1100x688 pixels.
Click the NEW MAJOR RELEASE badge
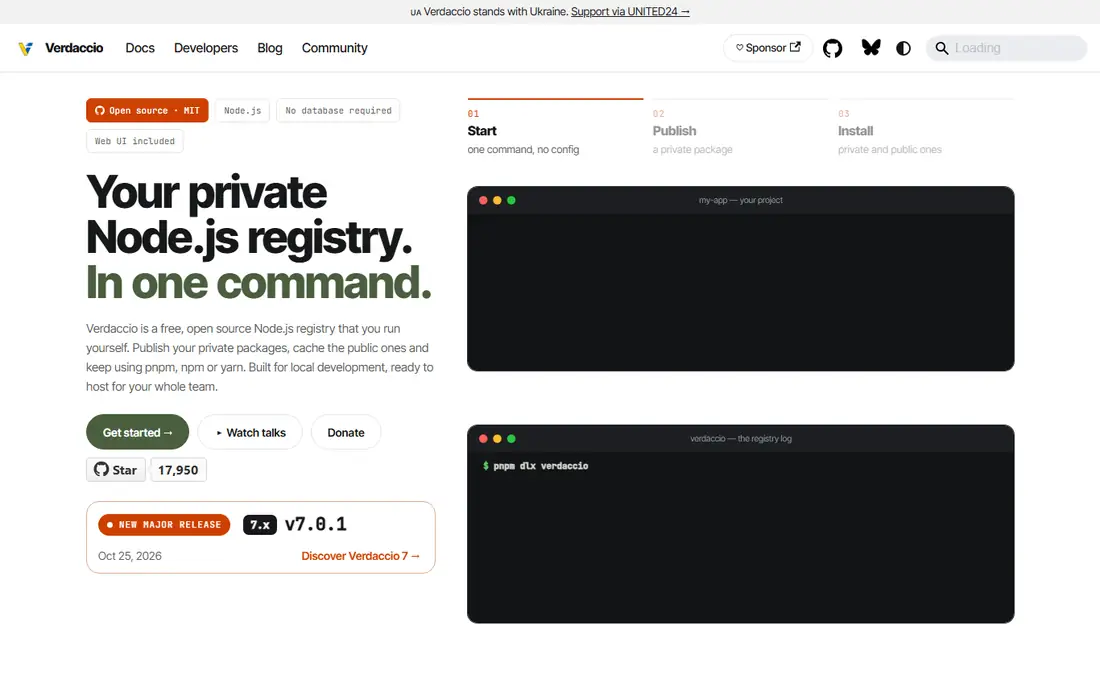[164, 525]
